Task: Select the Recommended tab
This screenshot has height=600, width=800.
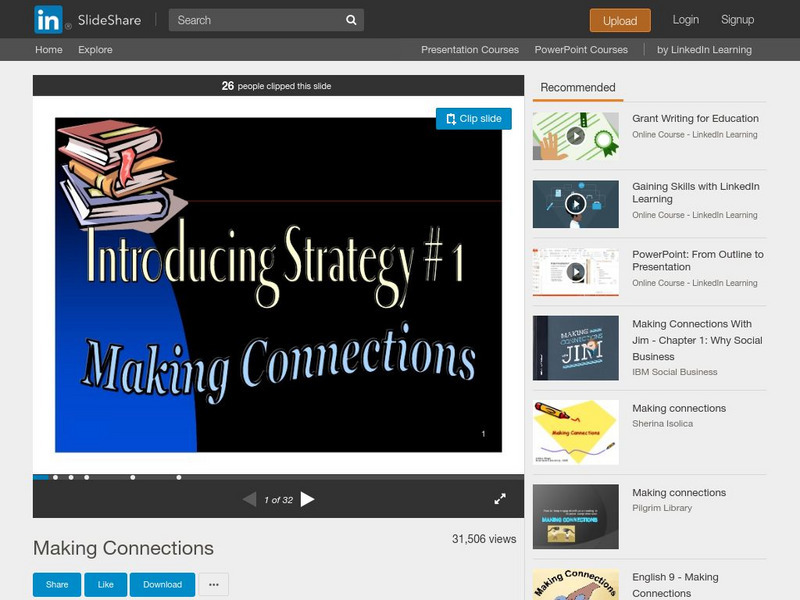Action: (x=578, y=88)
